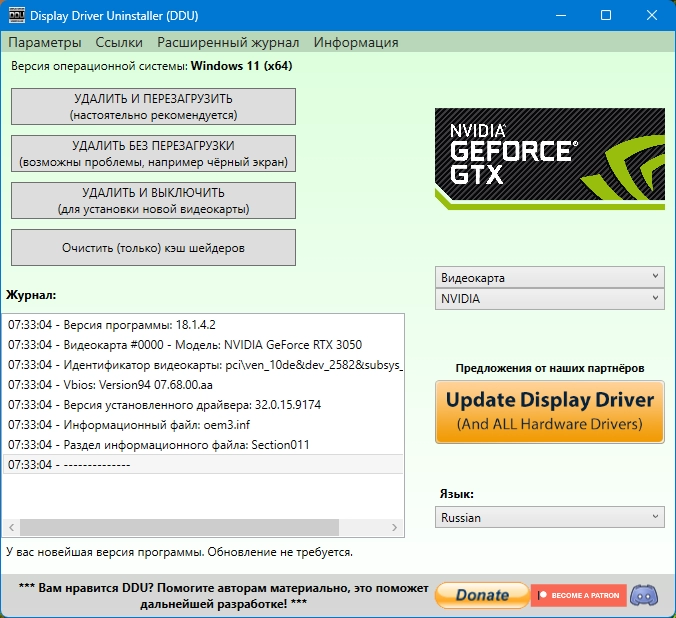
Task: Click the yellow Donate button
Action: click(x=482, y=595)
